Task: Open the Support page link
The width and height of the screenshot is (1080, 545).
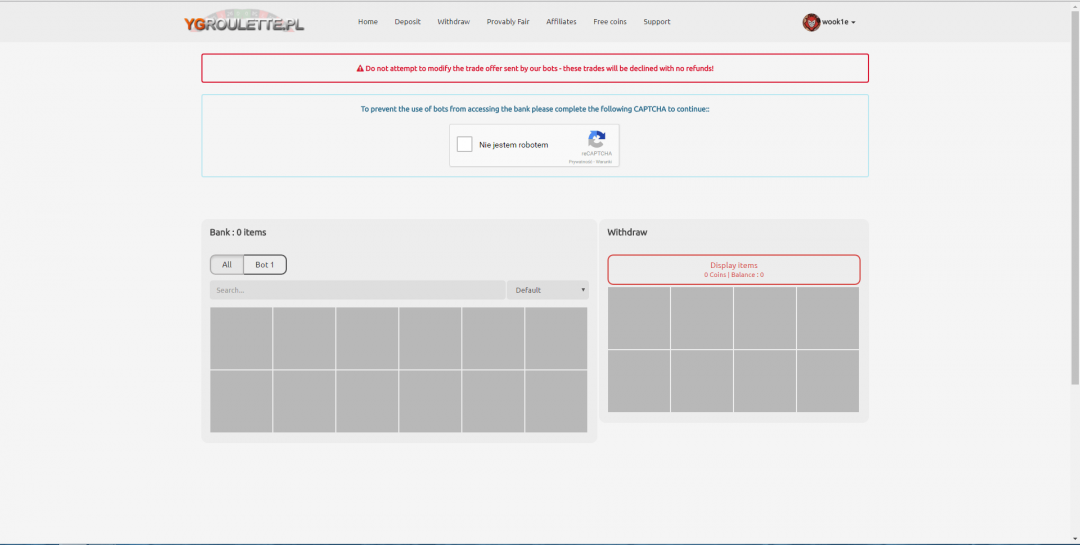Action: pyautogui.click(x=657, y=22)
